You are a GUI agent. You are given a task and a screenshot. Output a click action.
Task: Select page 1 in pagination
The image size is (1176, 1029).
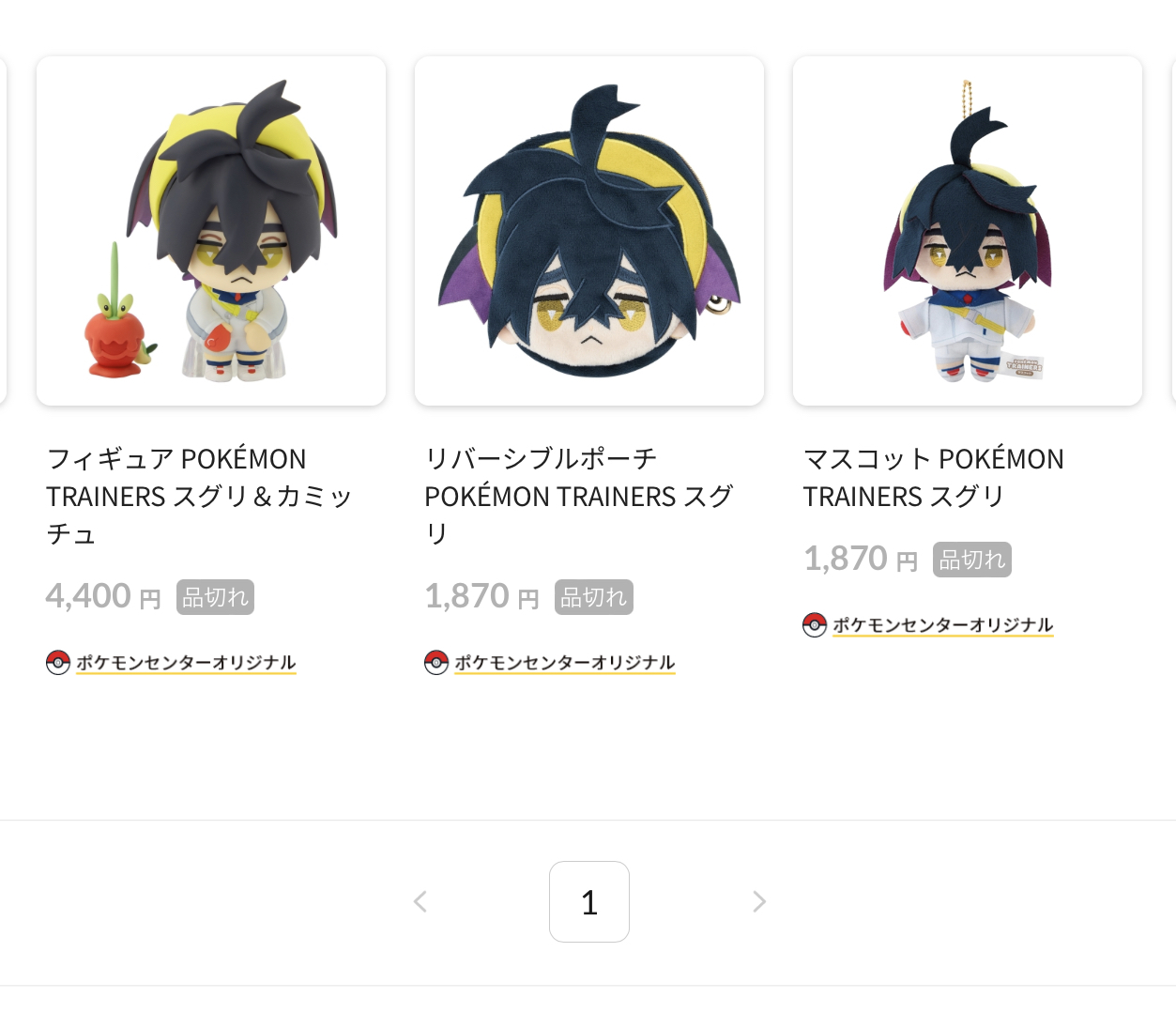tap(589, 902)
